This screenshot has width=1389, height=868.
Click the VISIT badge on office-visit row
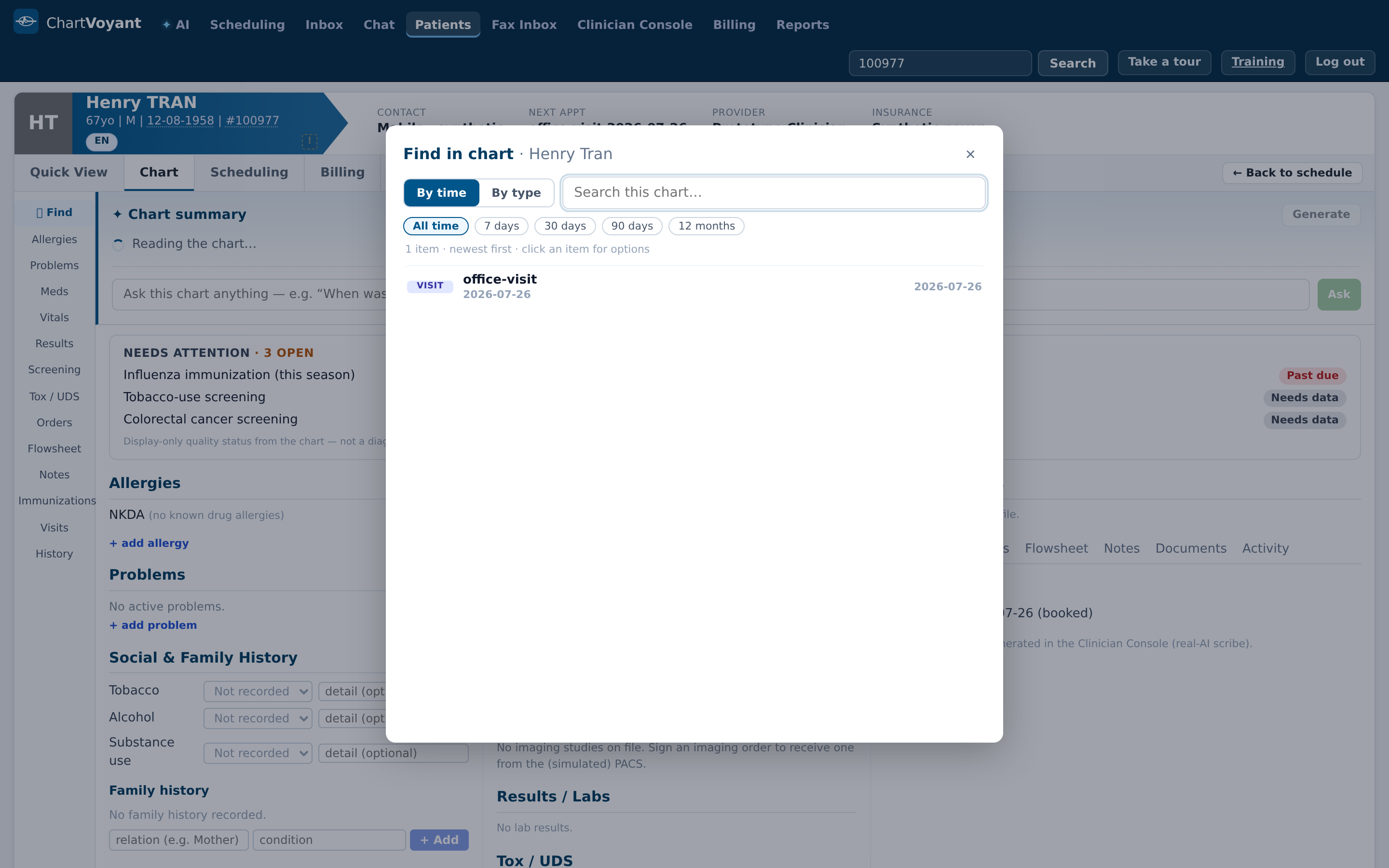tap(430, 286)
